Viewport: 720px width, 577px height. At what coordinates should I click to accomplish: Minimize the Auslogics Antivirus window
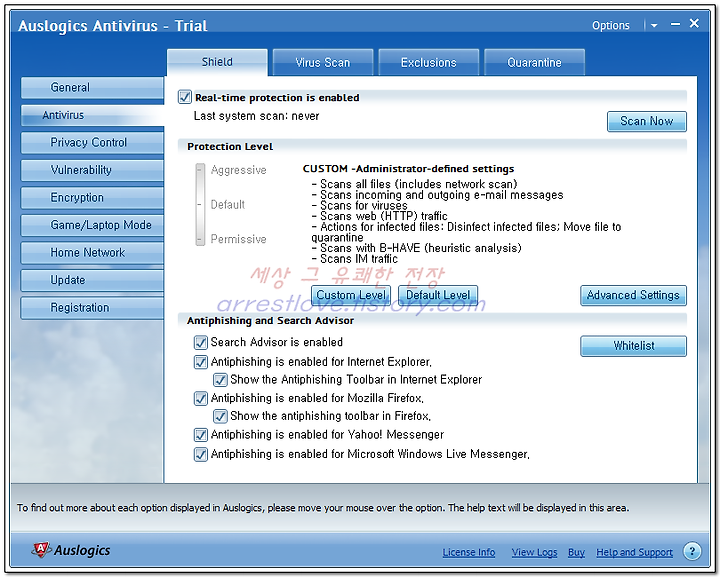click(x=675, y=24)
